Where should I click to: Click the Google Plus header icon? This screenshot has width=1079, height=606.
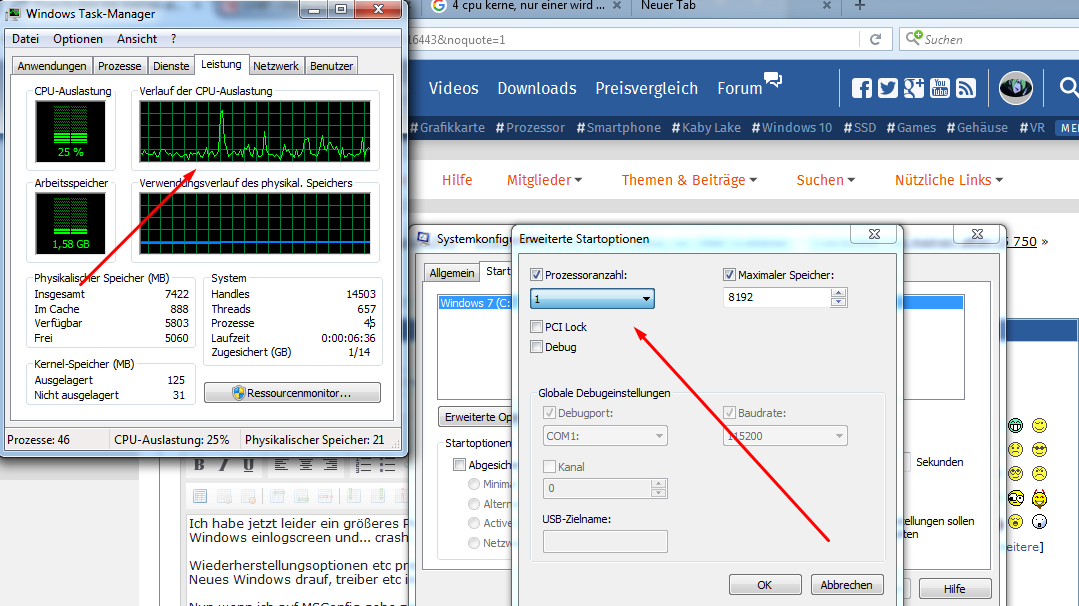914,88
